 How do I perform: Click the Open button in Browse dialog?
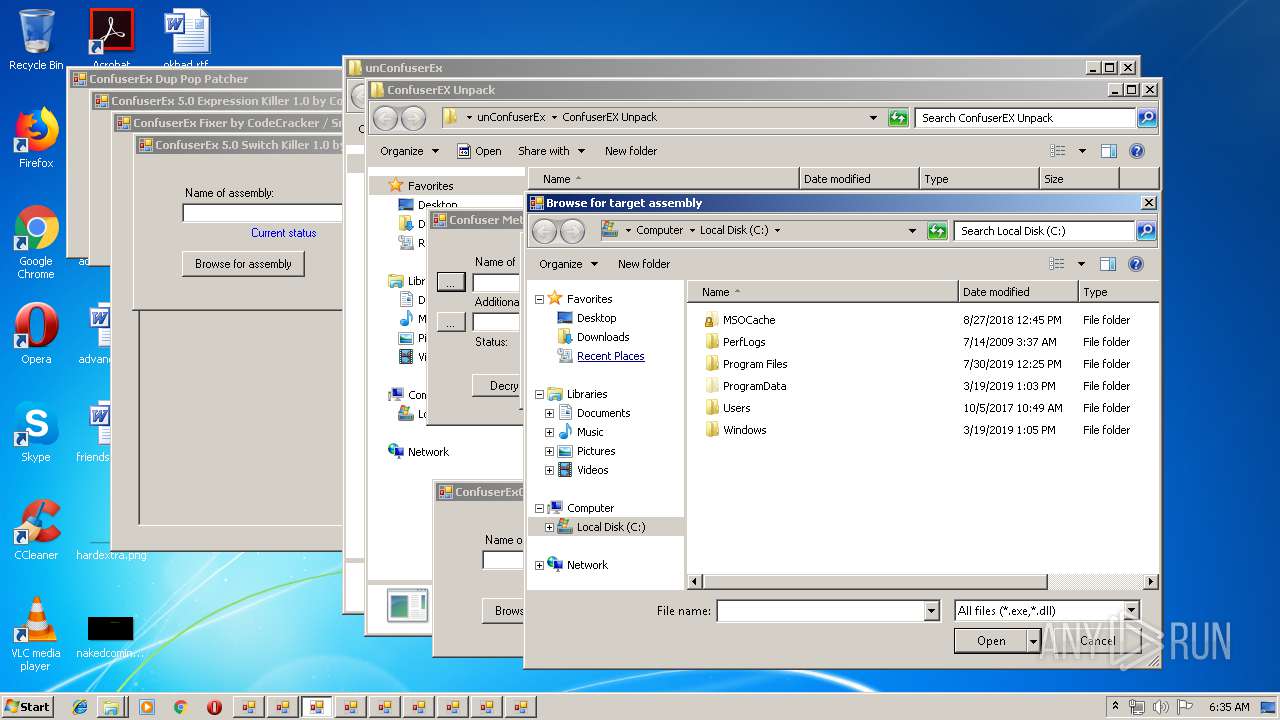pyautogui.click(x=991, y=641)
